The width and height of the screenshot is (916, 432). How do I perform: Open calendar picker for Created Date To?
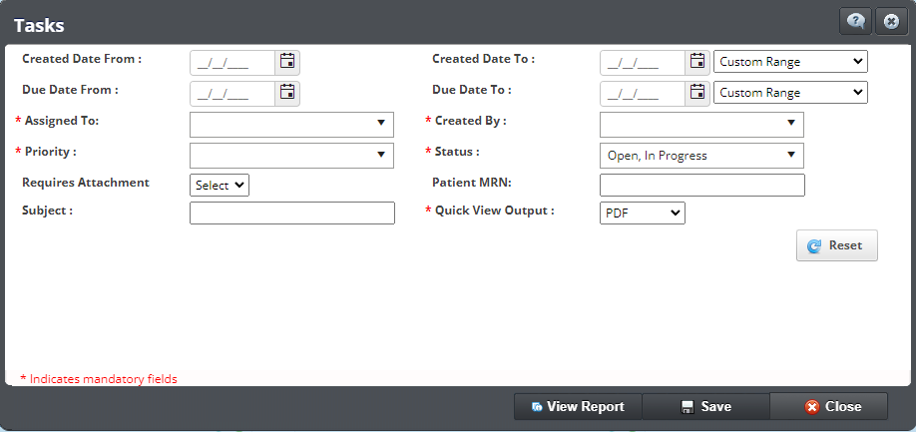(x=698, y=62)
